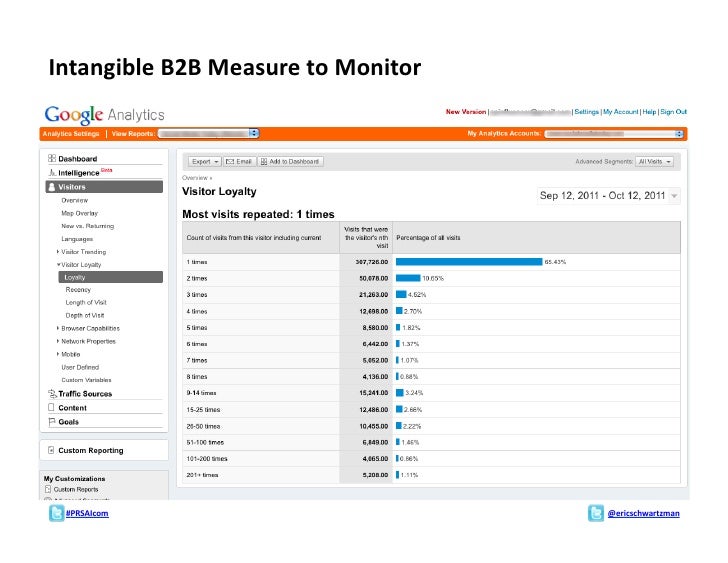Viewport: 728px width, 563px height.
Task: Click Add to Dashboard button
Action: tap(290, 162)
